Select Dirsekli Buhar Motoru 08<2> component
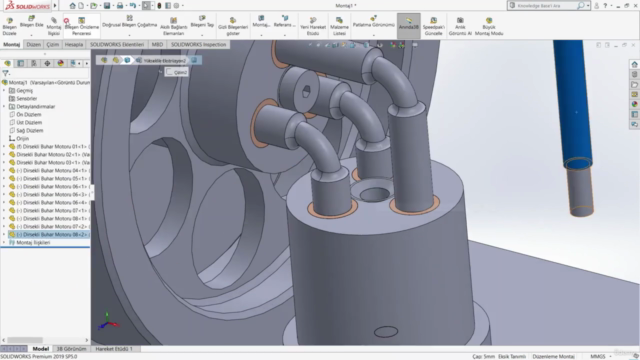Image resolution: width=640 pixels, height=360 pixels. pyautogui.click(x=49, y=235)
